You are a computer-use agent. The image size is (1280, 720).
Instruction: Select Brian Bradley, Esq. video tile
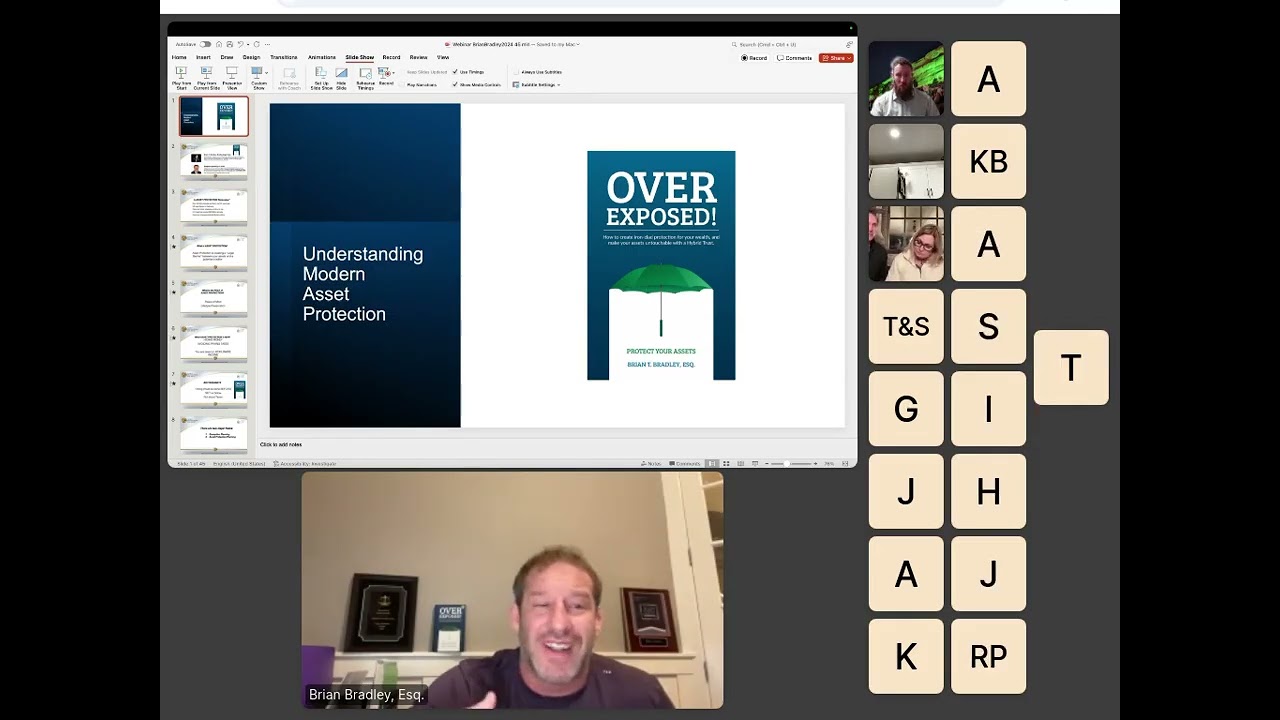point(512,590)
